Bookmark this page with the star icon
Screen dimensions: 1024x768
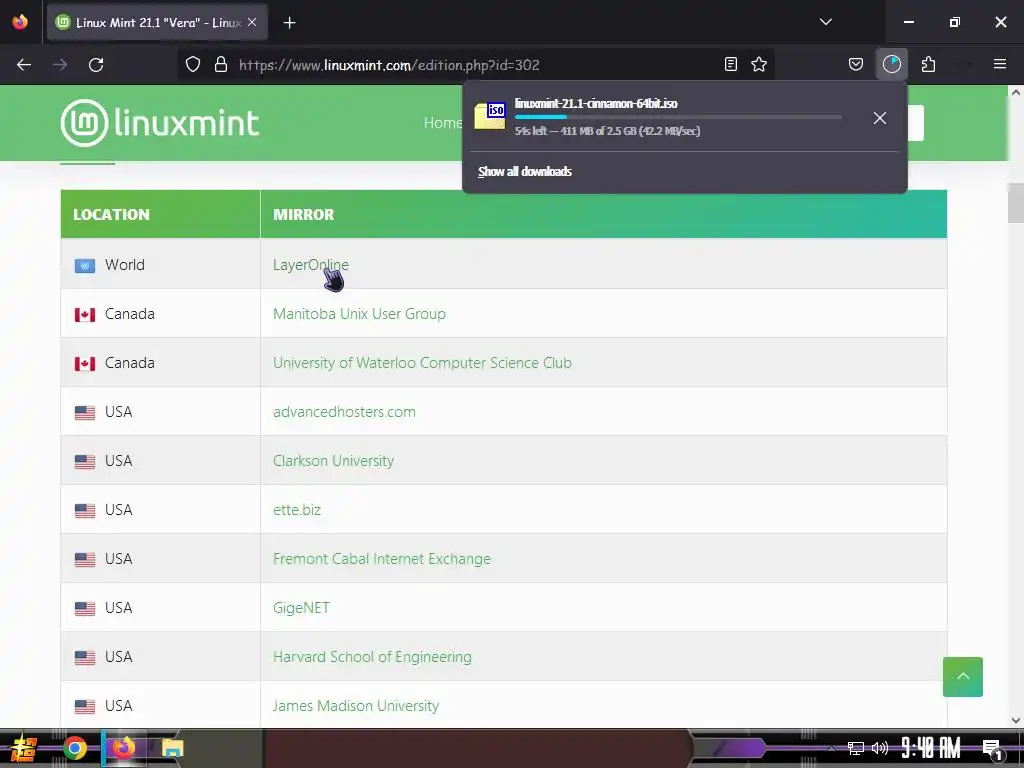click(x=759, y=64)
